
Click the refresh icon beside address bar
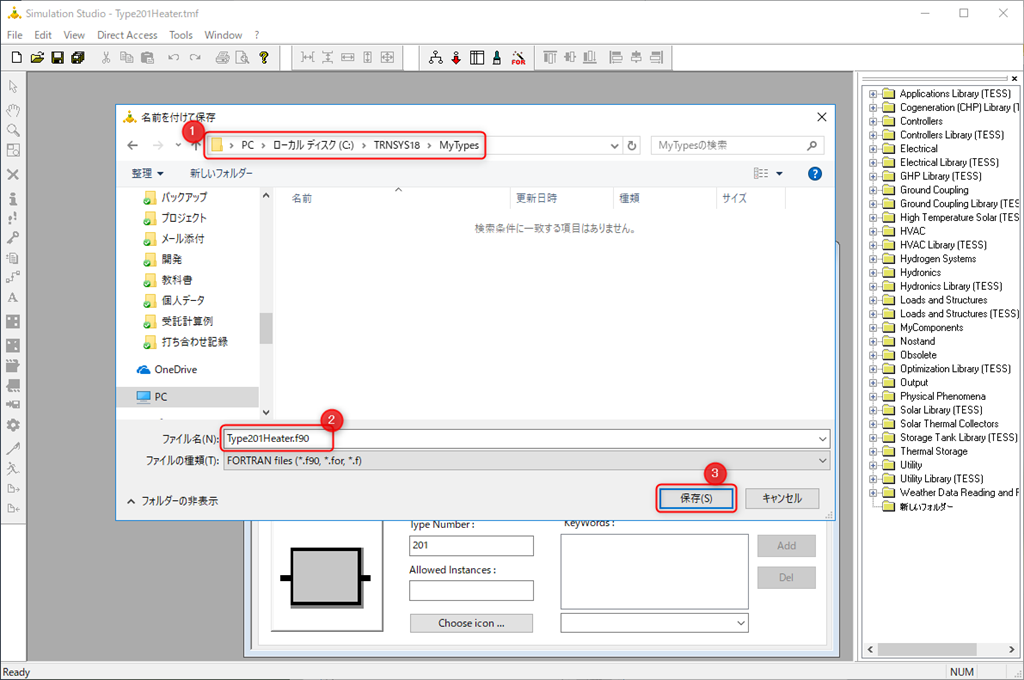pyautogui.click(x=632, y=146)
